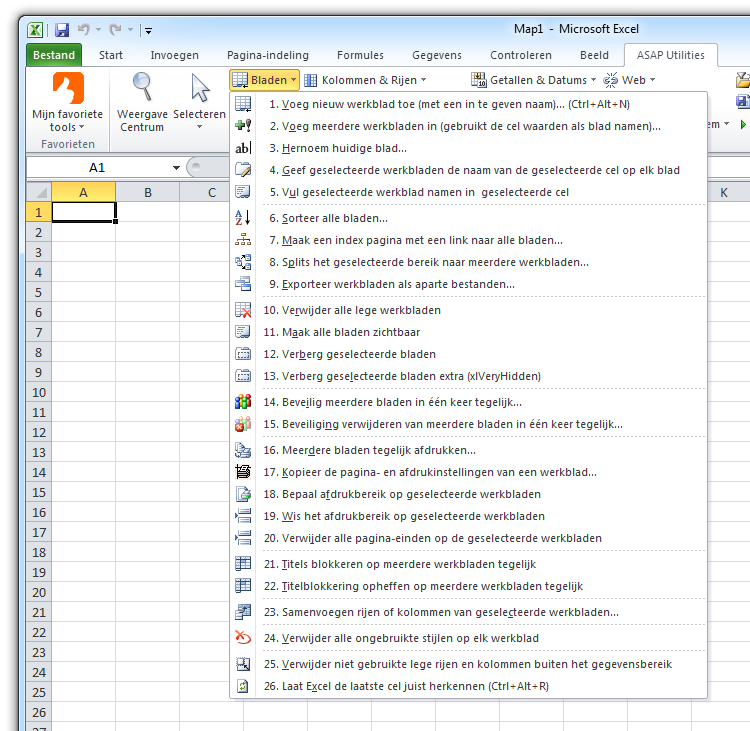
Task: Choose Verberg geselecteerde bladen extra (xlVeryHidden)
Action: [469, 376]
